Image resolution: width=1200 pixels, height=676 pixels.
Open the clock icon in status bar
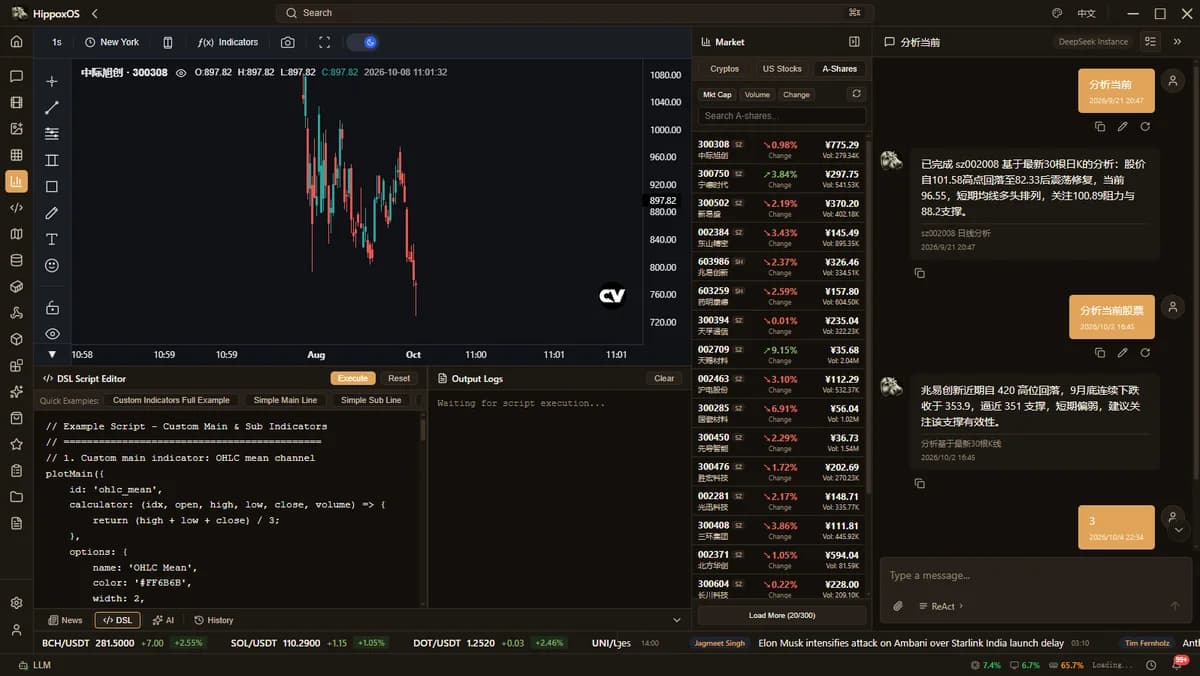pos(1151,665)
